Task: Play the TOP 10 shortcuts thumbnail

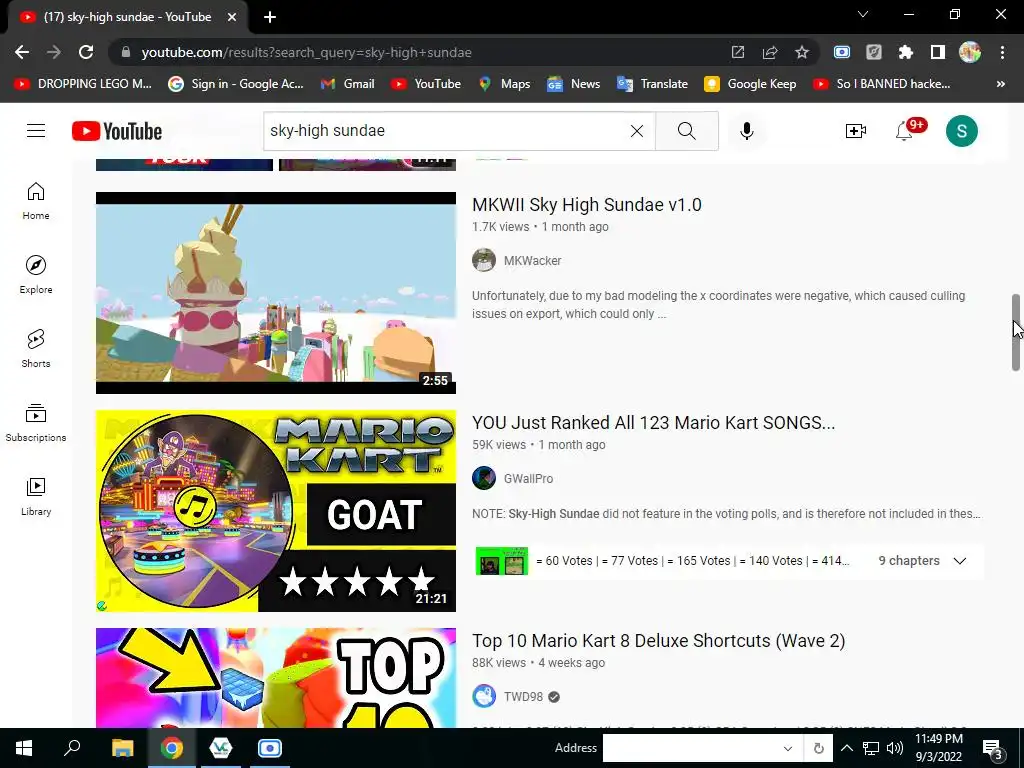Action: [x=276, y=678]
